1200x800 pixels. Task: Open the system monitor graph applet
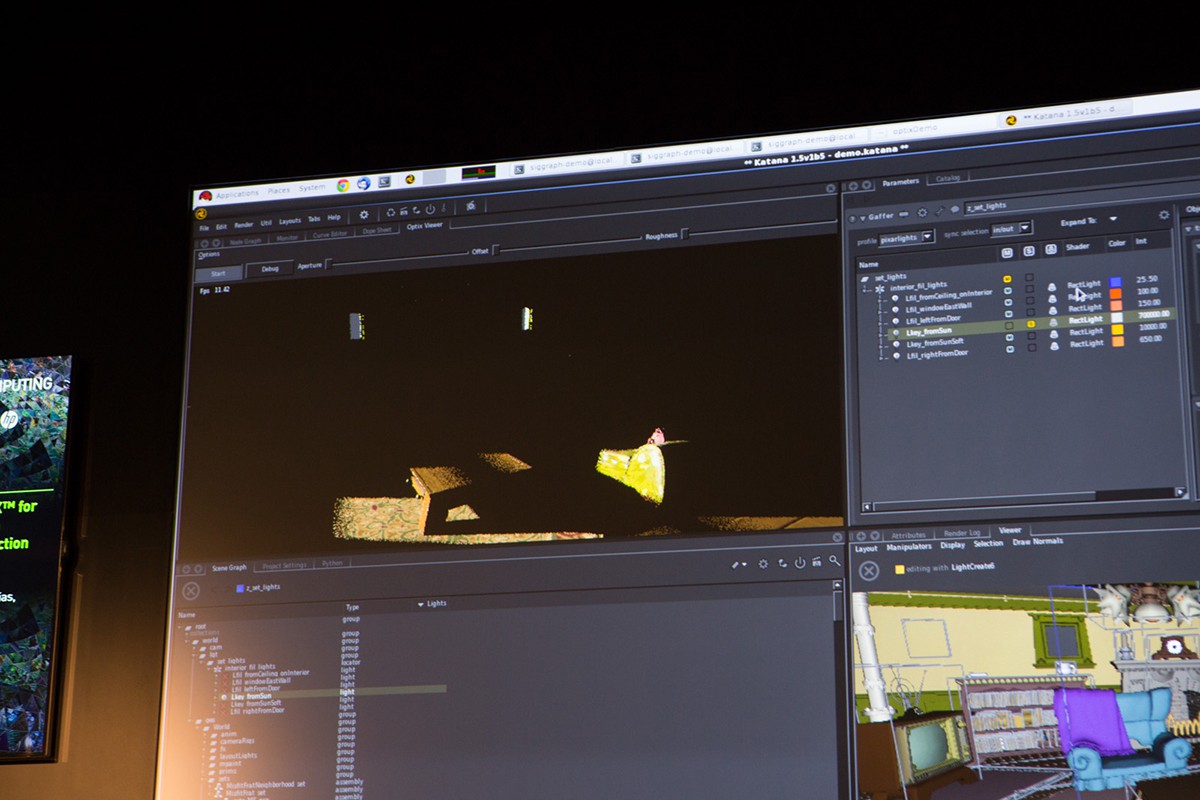(x=478, y=172)
